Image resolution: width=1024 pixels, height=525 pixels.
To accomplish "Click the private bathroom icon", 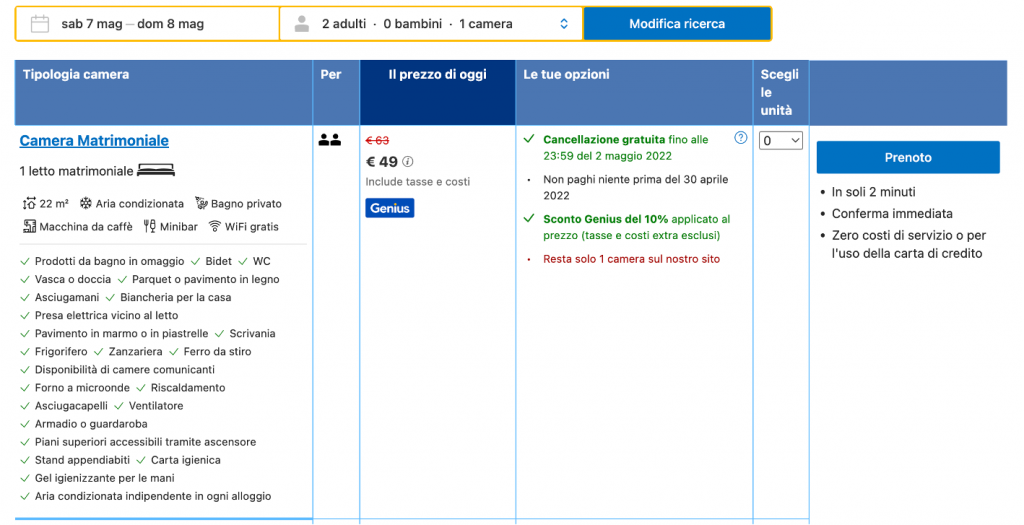I will [x=201, y=204].
